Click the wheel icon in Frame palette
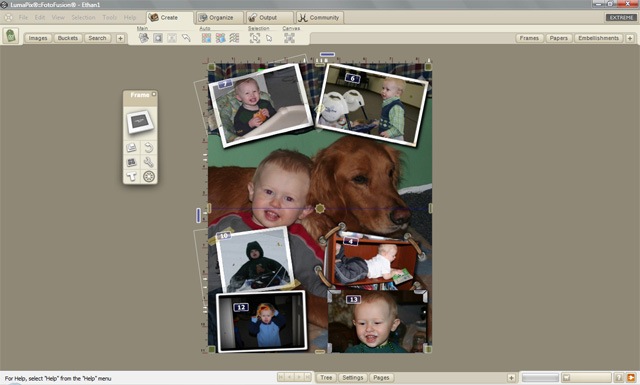 click(149, 176)
